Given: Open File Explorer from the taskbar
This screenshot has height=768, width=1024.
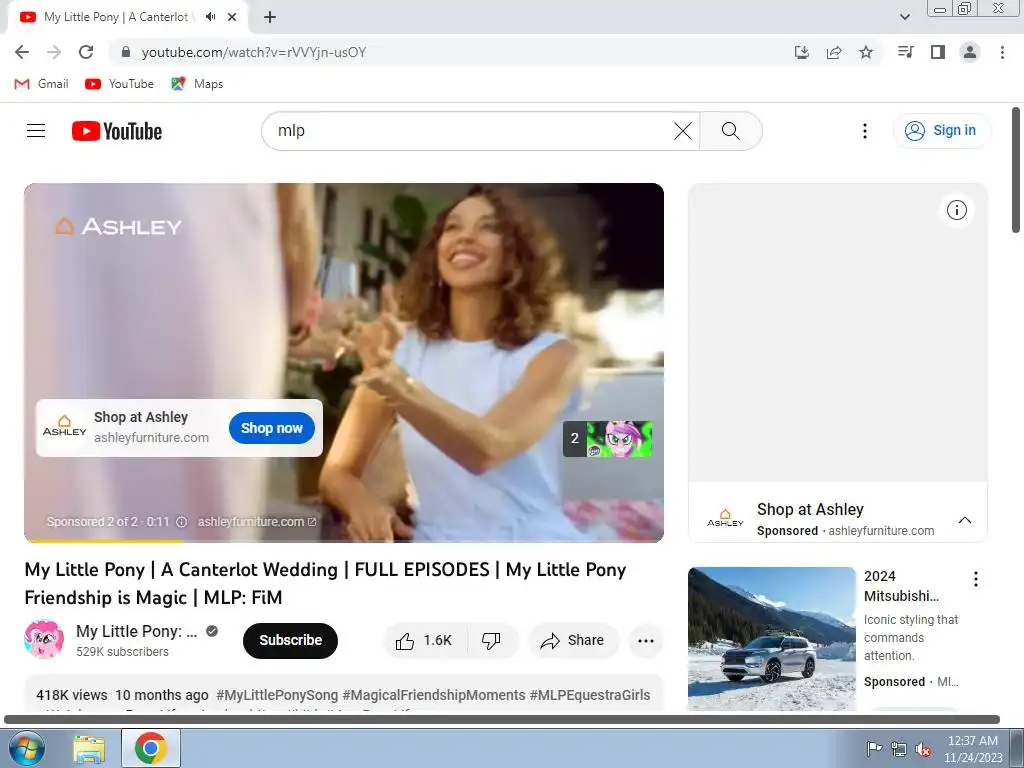Looking at the screenshot, I should point(89,749).
